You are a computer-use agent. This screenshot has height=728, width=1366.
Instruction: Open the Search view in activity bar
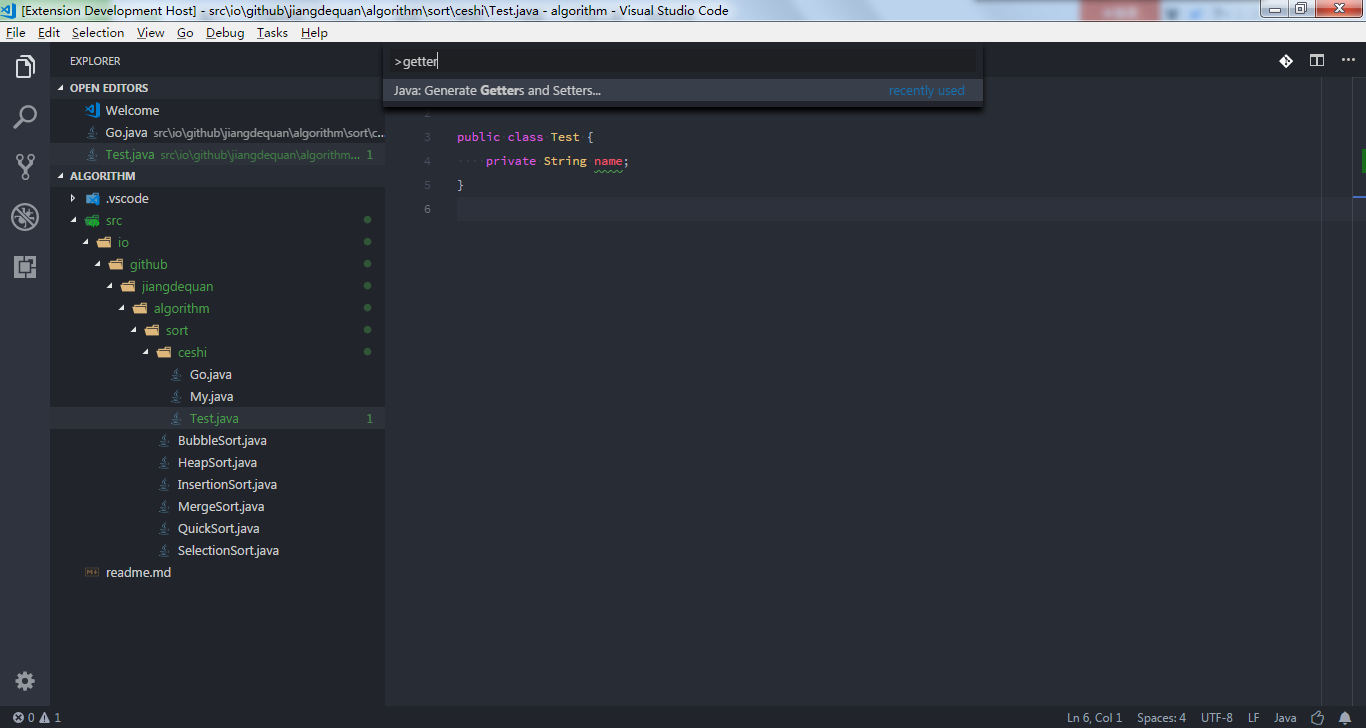pyautogui.click(x=25, y=117)
